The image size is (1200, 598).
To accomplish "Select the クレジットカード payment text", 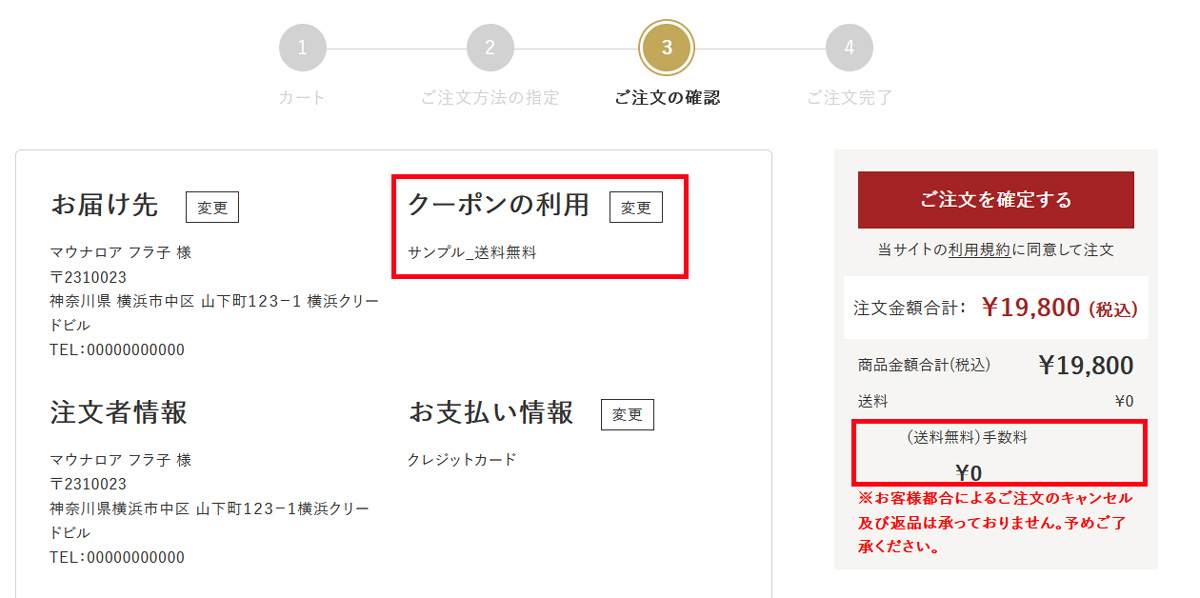I will coord(462,460).
